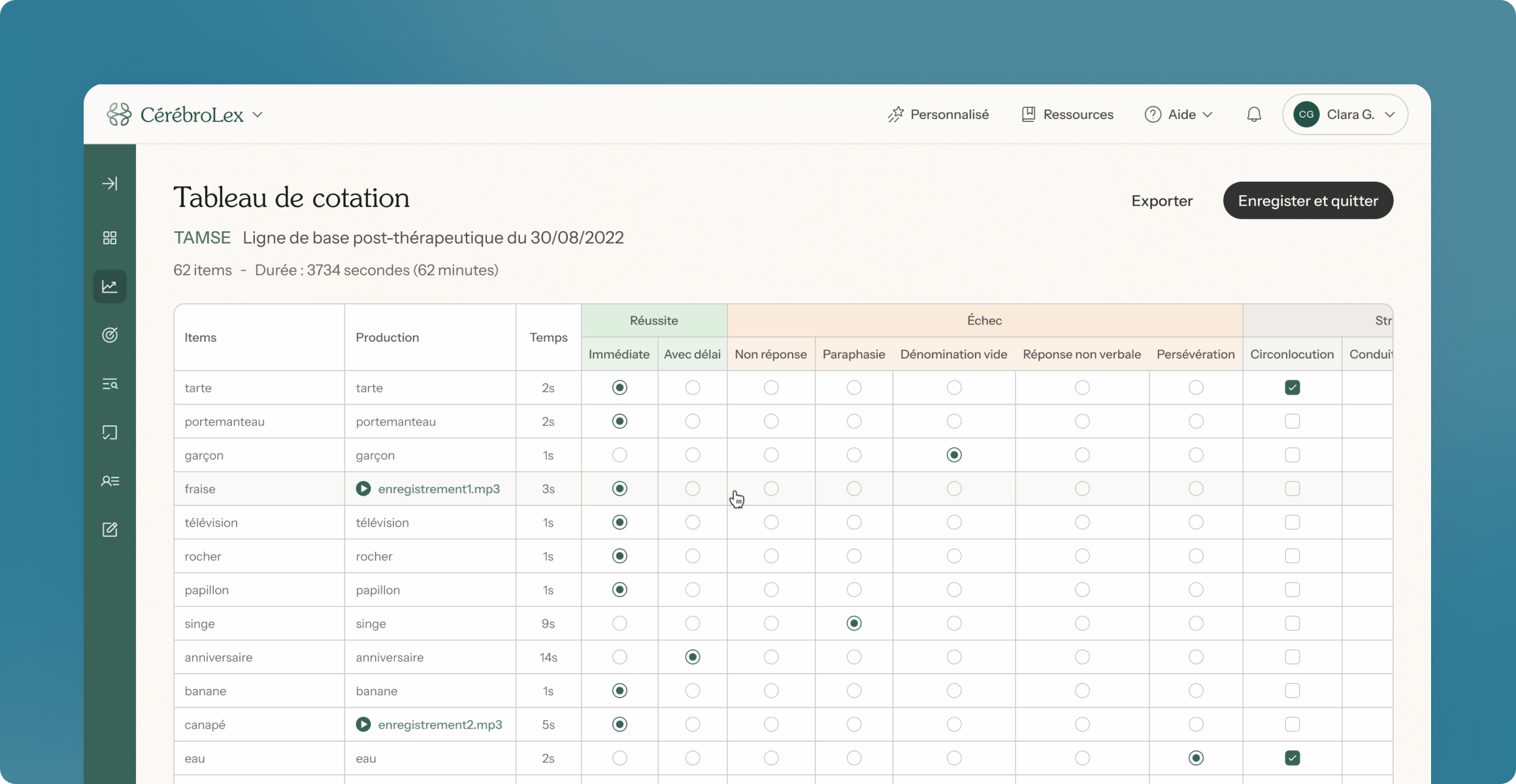Click the Circonlocution column header

[1292, 354]
